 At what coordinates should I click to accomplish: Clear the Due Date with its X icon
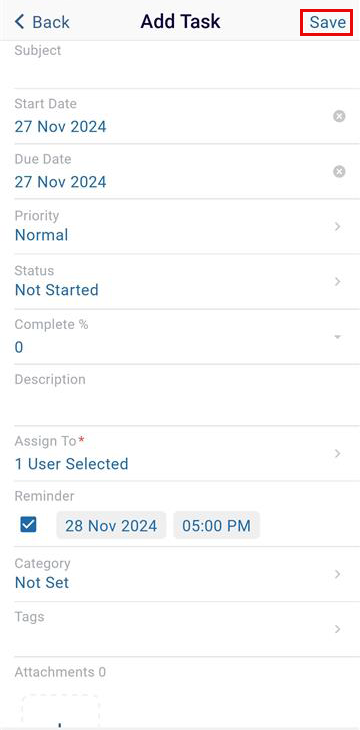pyautogui.click(x=339, y=172)
